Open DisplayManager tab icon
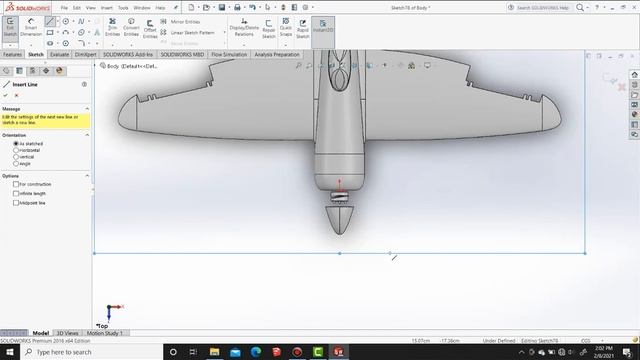The width and height of the screenshot is (640, 360). click(59, 71)
